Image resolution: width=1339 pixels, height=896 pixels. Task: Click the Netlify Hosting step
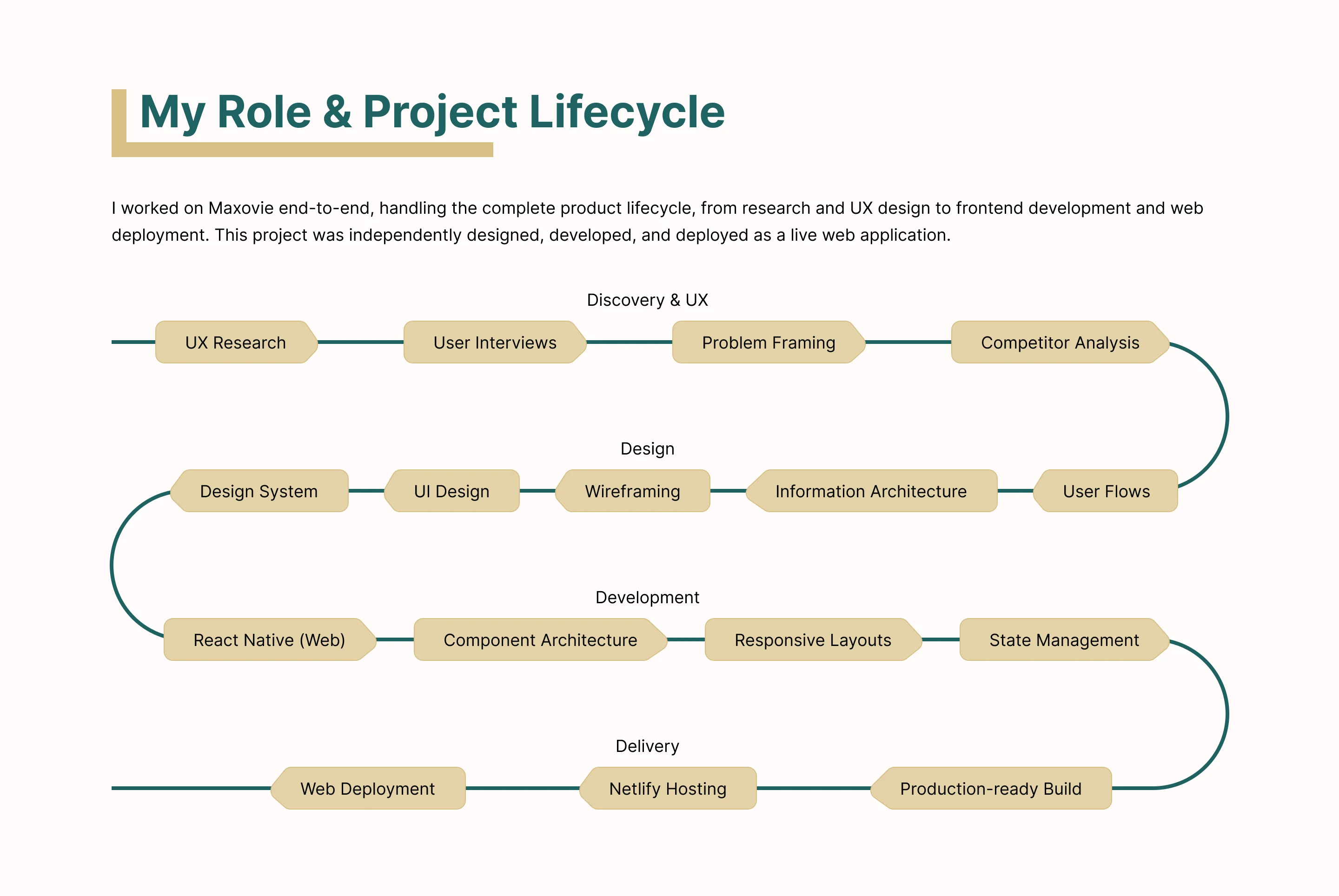coord(668,788)
